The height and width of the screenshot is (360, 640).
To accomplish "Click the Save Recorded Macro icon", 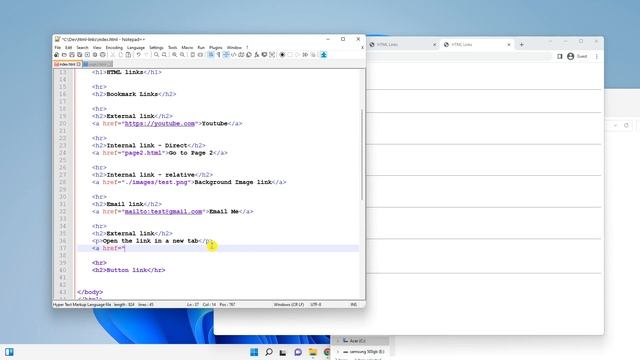I will pos(313,55).
